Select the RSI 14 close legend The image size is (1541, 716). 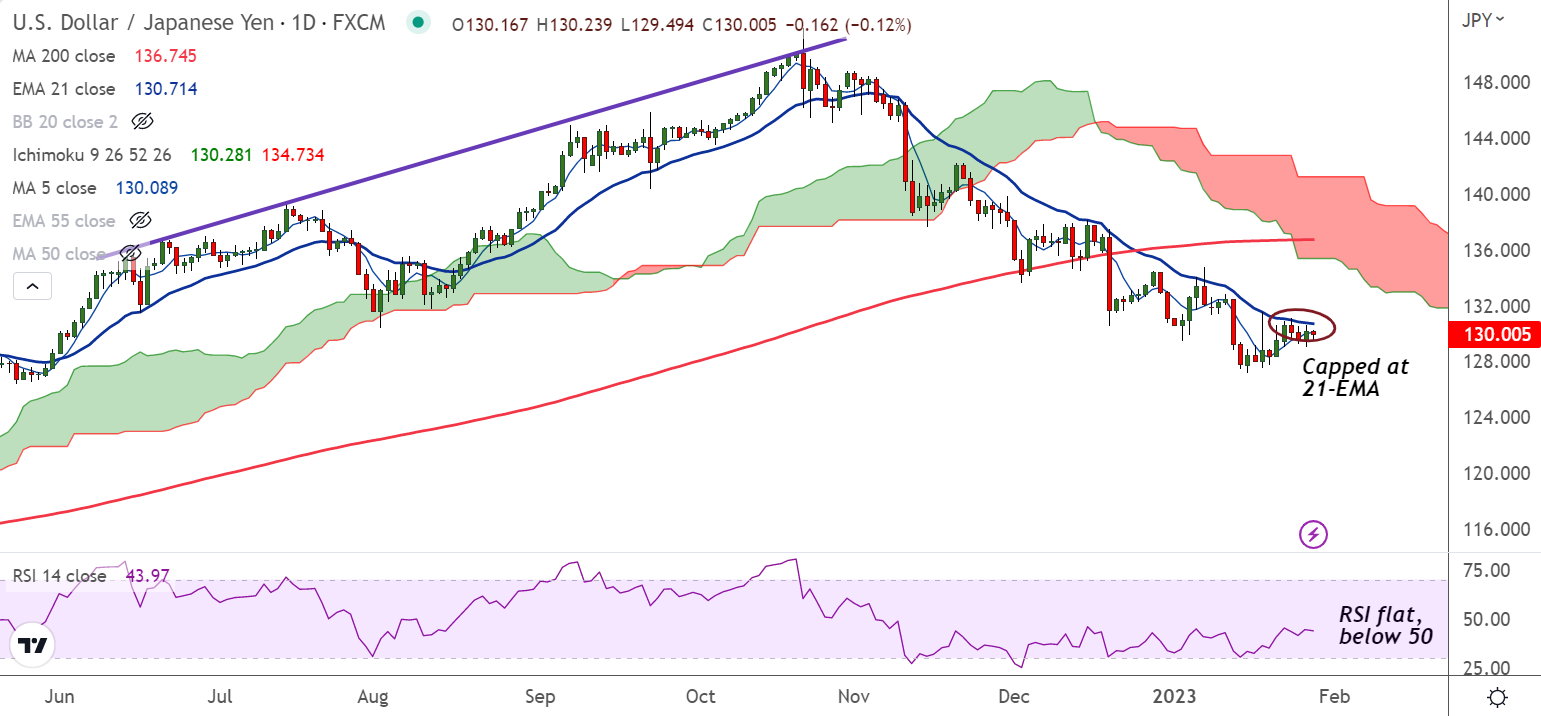coord(59,576)
